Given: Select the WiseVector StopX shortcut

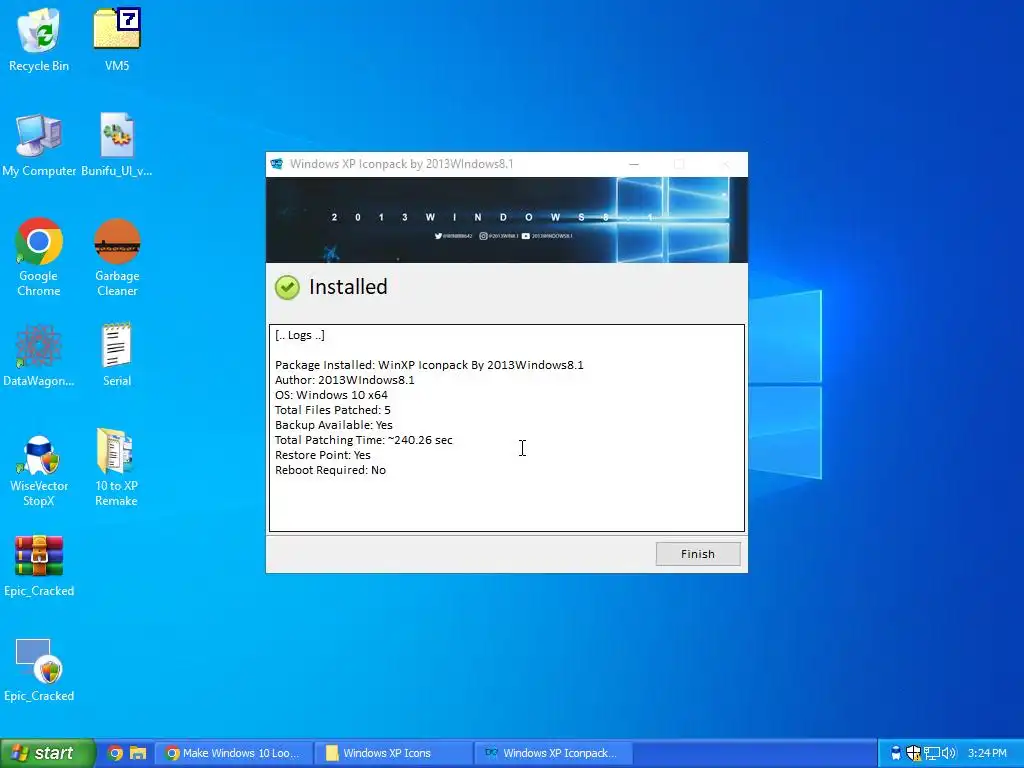Looking at the screenshot, I should (x=39, y=470).
